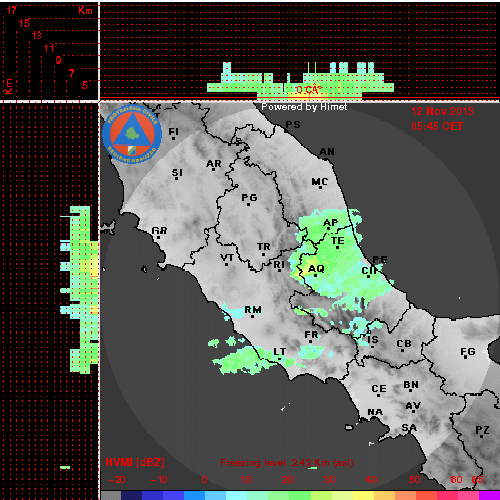The height and width of the screenshot is (500, 500).
Task: Click the yellow echo core near AQ
Action: [x=305, y=268]
